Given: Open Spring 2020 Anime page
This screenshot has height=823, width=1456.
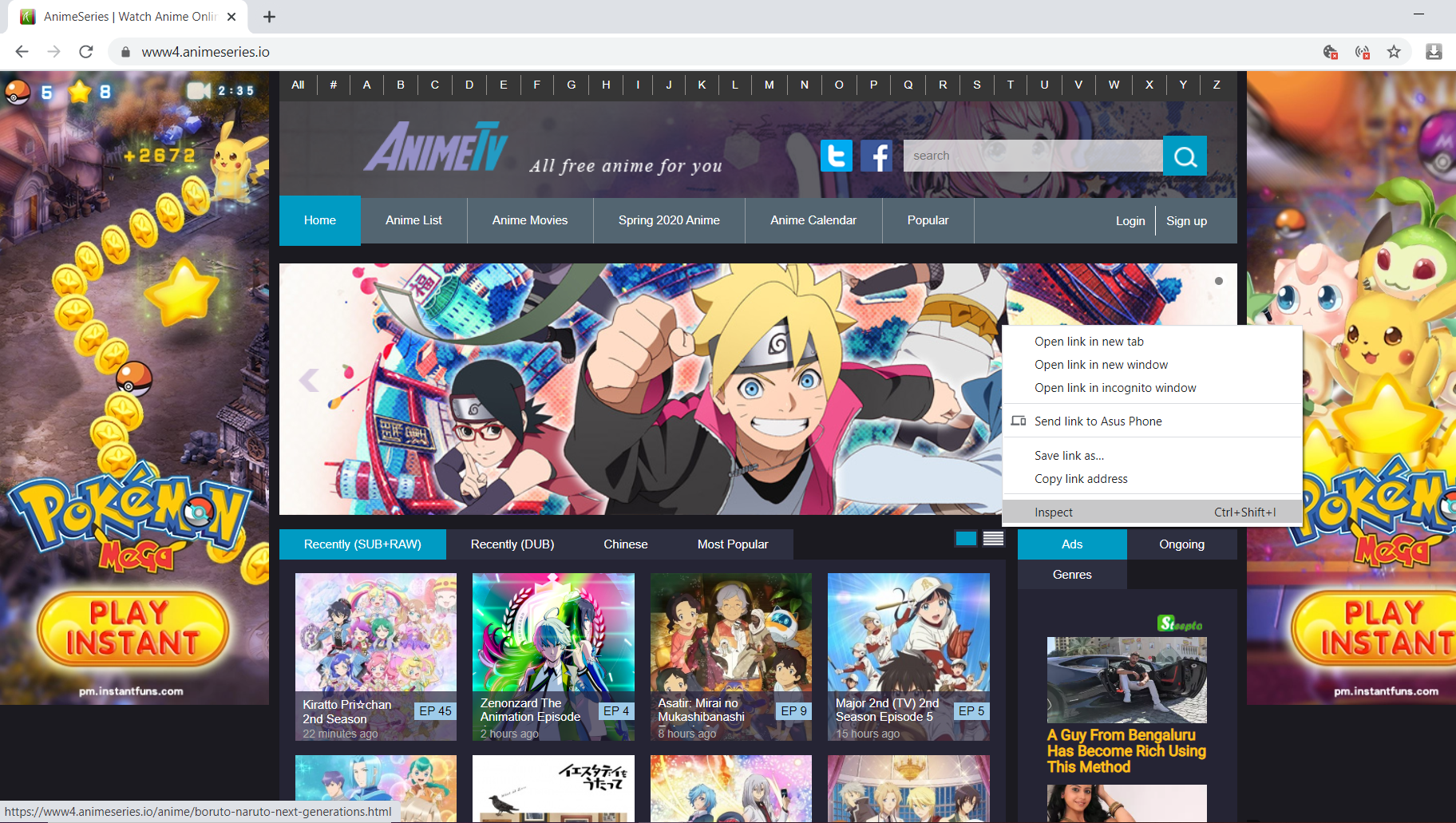Looking at the screenshot, I should tap(669, 220).
